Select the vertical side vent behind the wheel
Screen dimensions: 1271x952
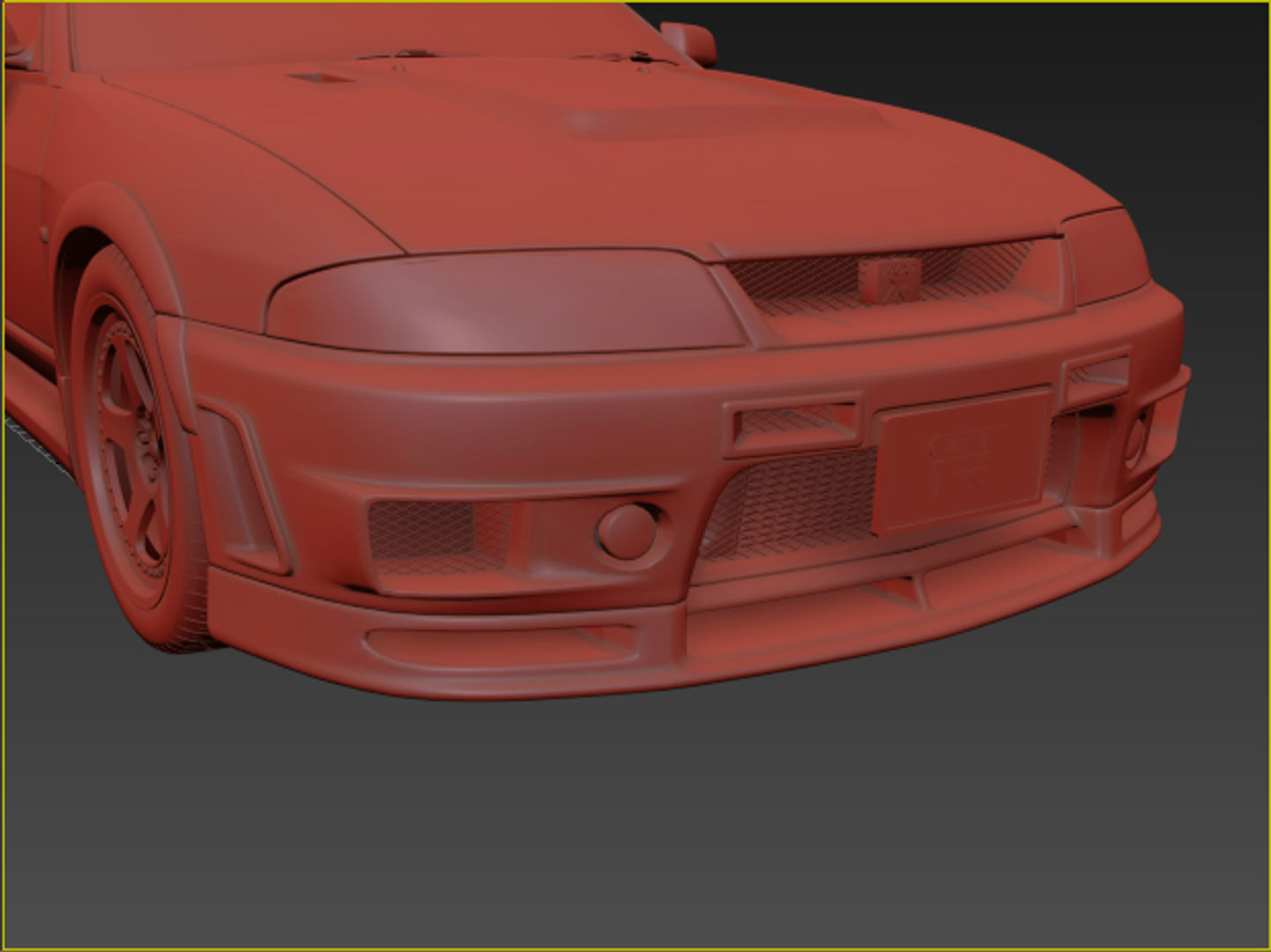(x=242, y=489)
